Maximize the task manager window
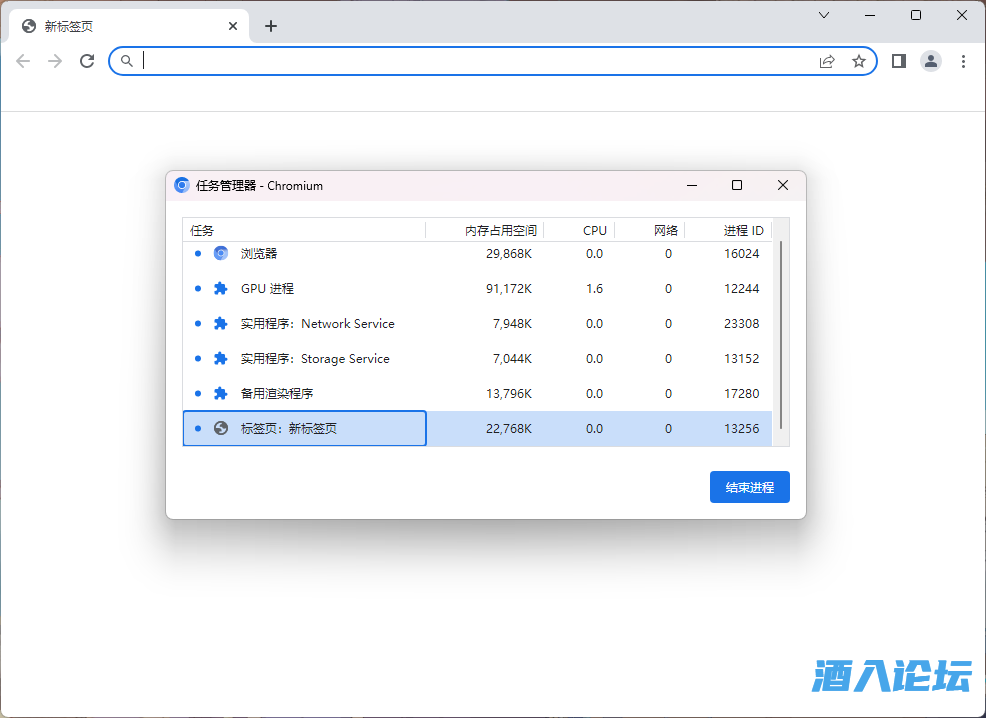 point(737,185)
